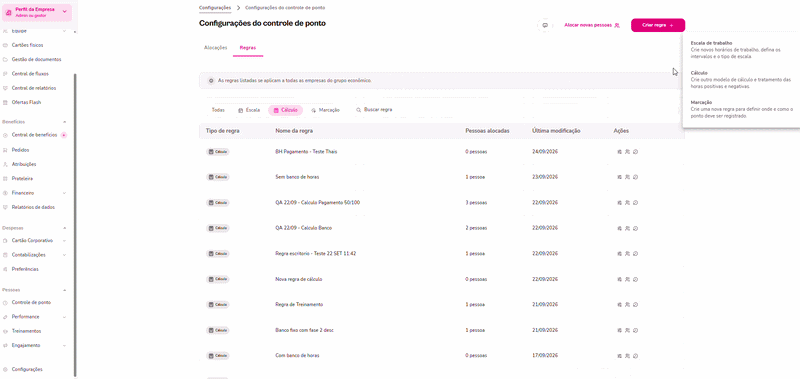This screenshot has width=800, height=379.
Task: Open rule Com banco de horas
Action: 297,356
